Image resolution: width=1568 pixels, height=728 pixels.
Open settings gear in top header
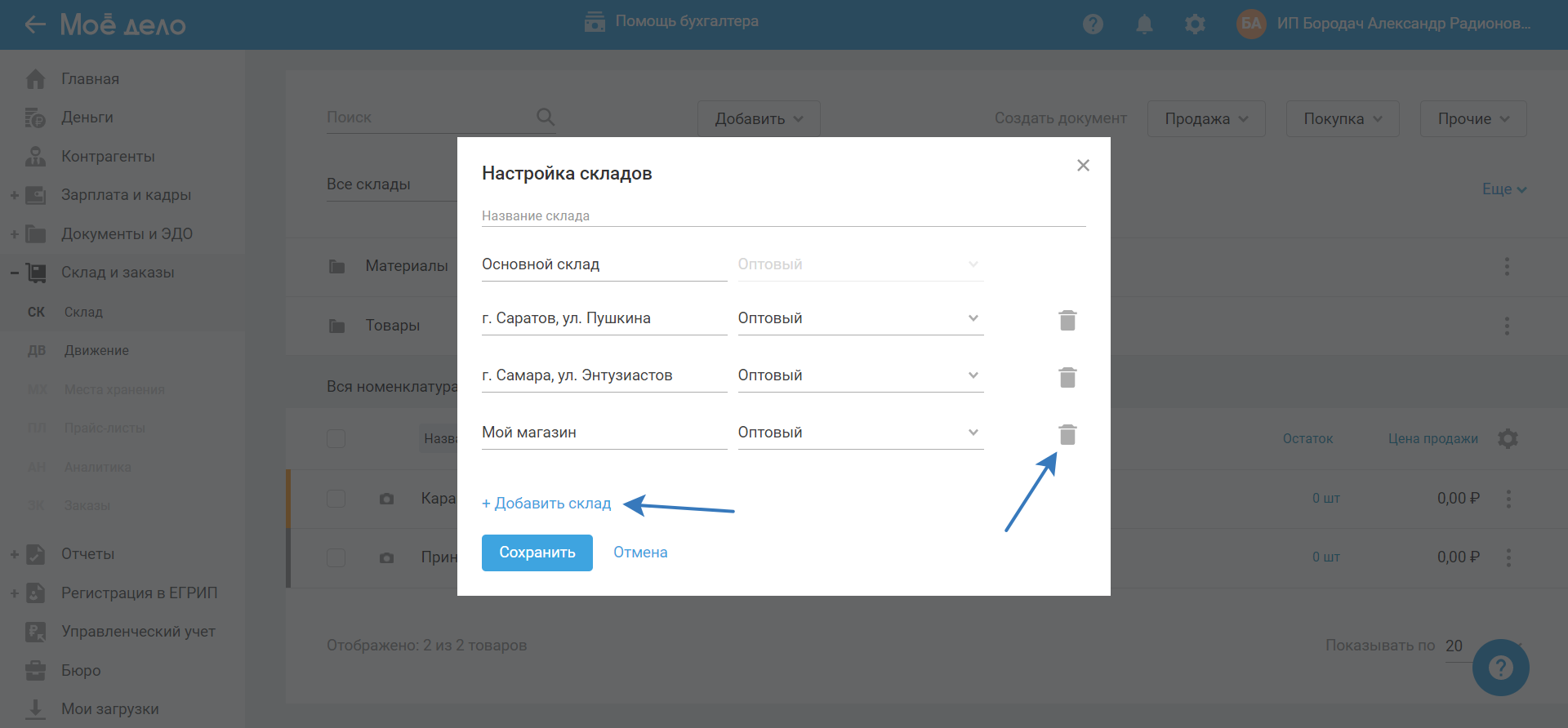1195,24
